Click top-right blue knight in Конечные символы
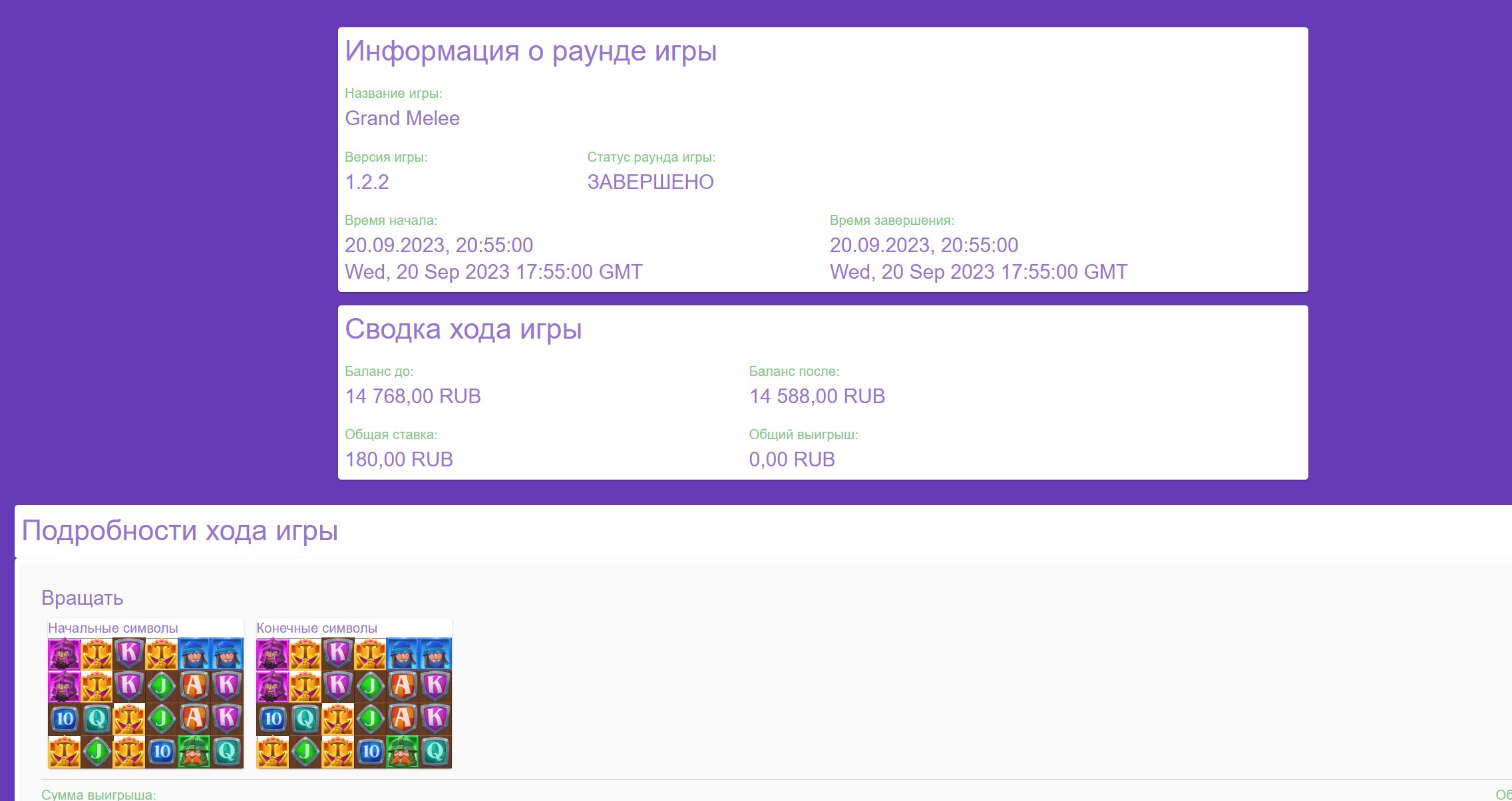The width and height of the screenshot is (1512, 801). coord(435,654)
